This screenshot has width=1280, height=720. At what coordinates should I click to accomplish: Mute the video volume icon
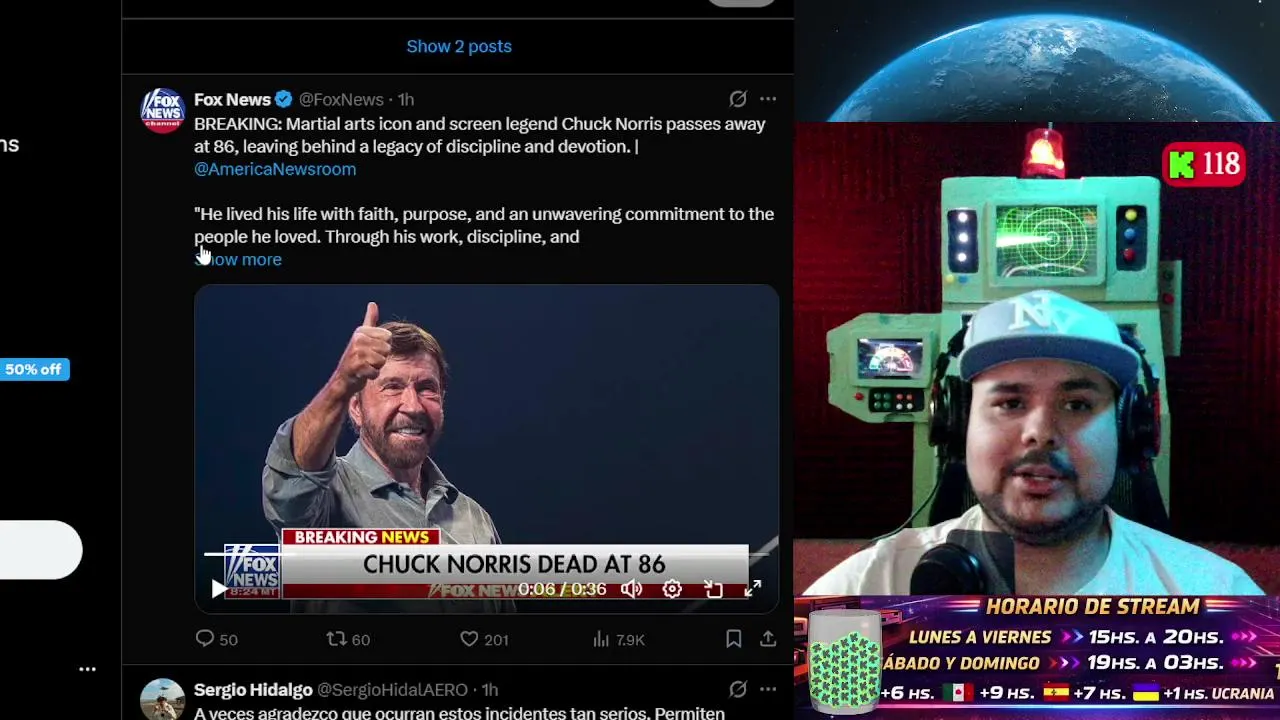[x=631, y=589]
